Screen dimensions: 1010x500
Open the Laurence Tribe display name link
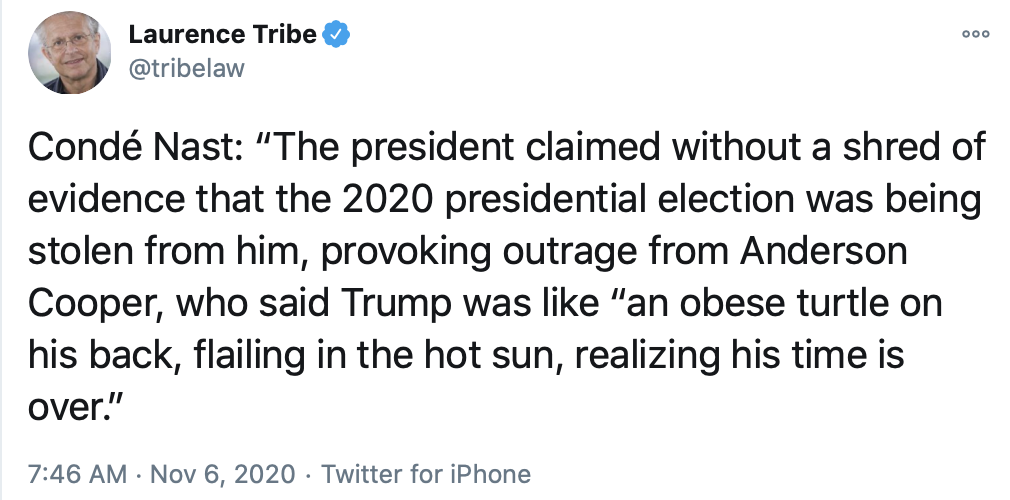coord(222,35)
